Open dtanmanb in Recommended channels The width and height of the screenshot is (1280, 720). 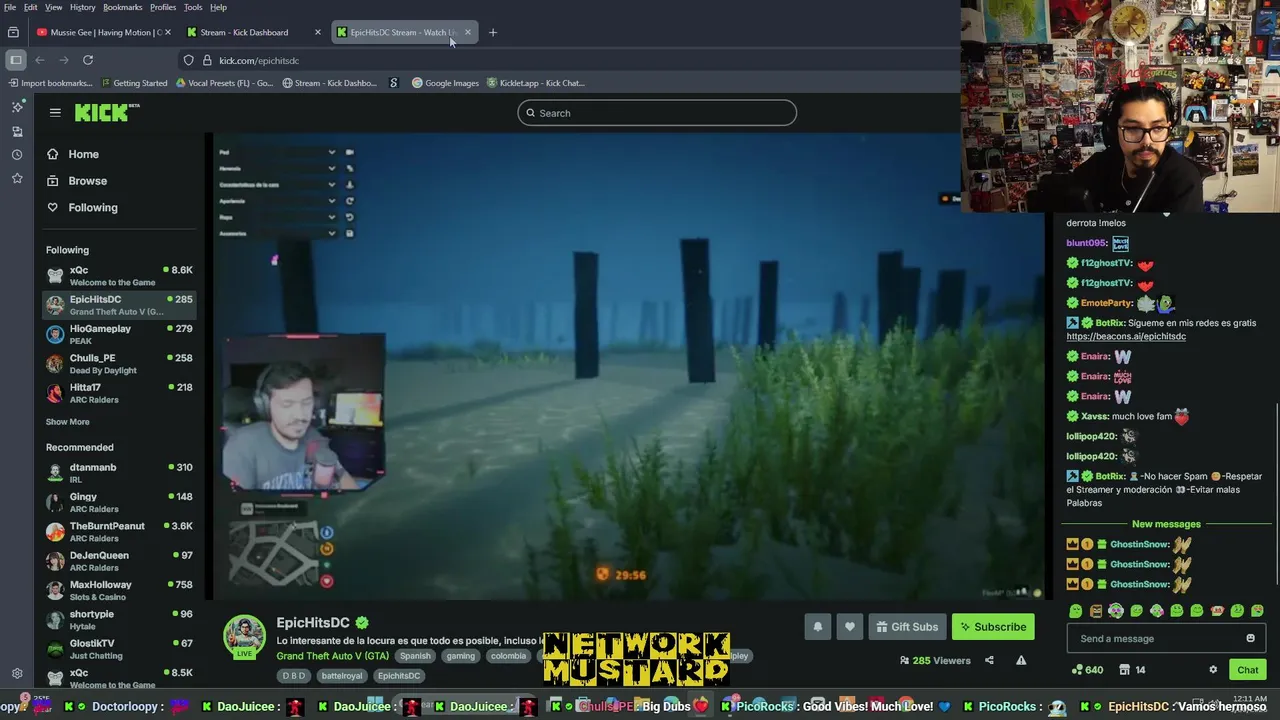tap(119, 473)
